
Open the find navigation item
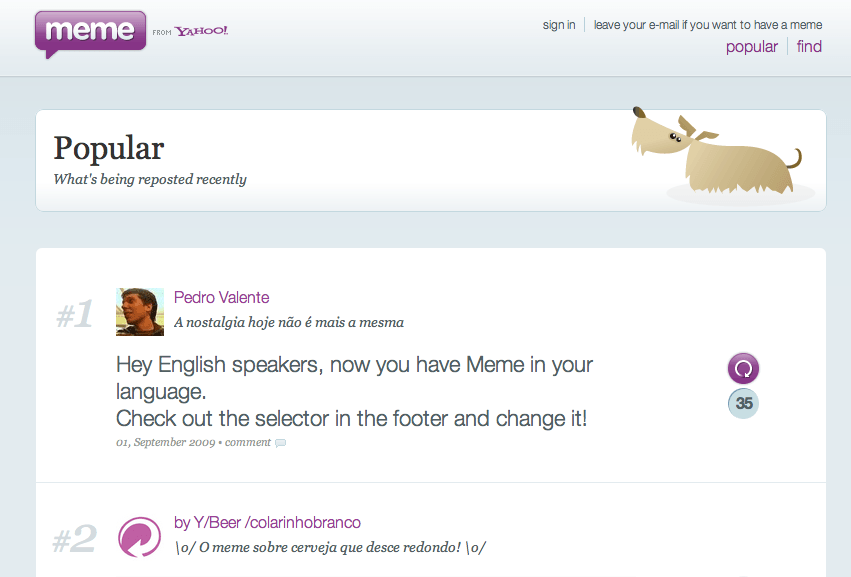809,47
